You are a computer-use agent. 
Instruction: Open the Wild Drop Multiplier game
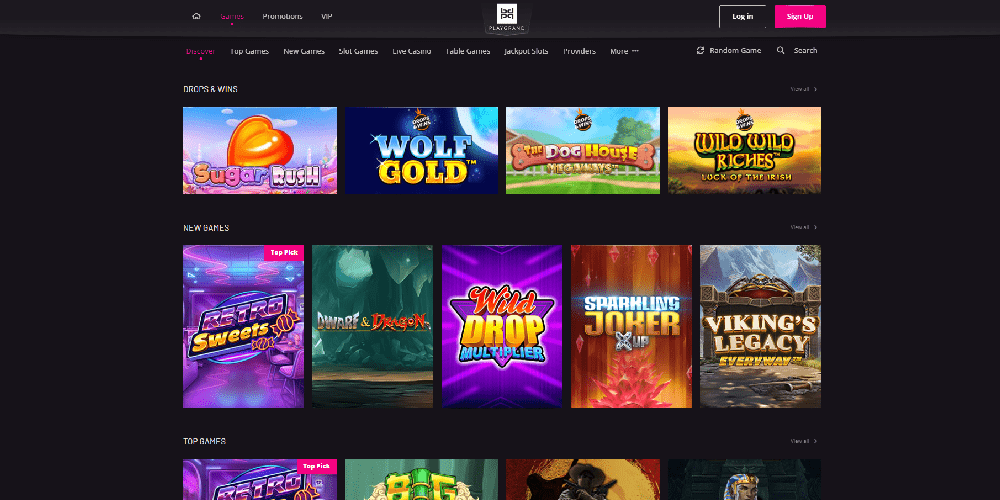[502, 326]
